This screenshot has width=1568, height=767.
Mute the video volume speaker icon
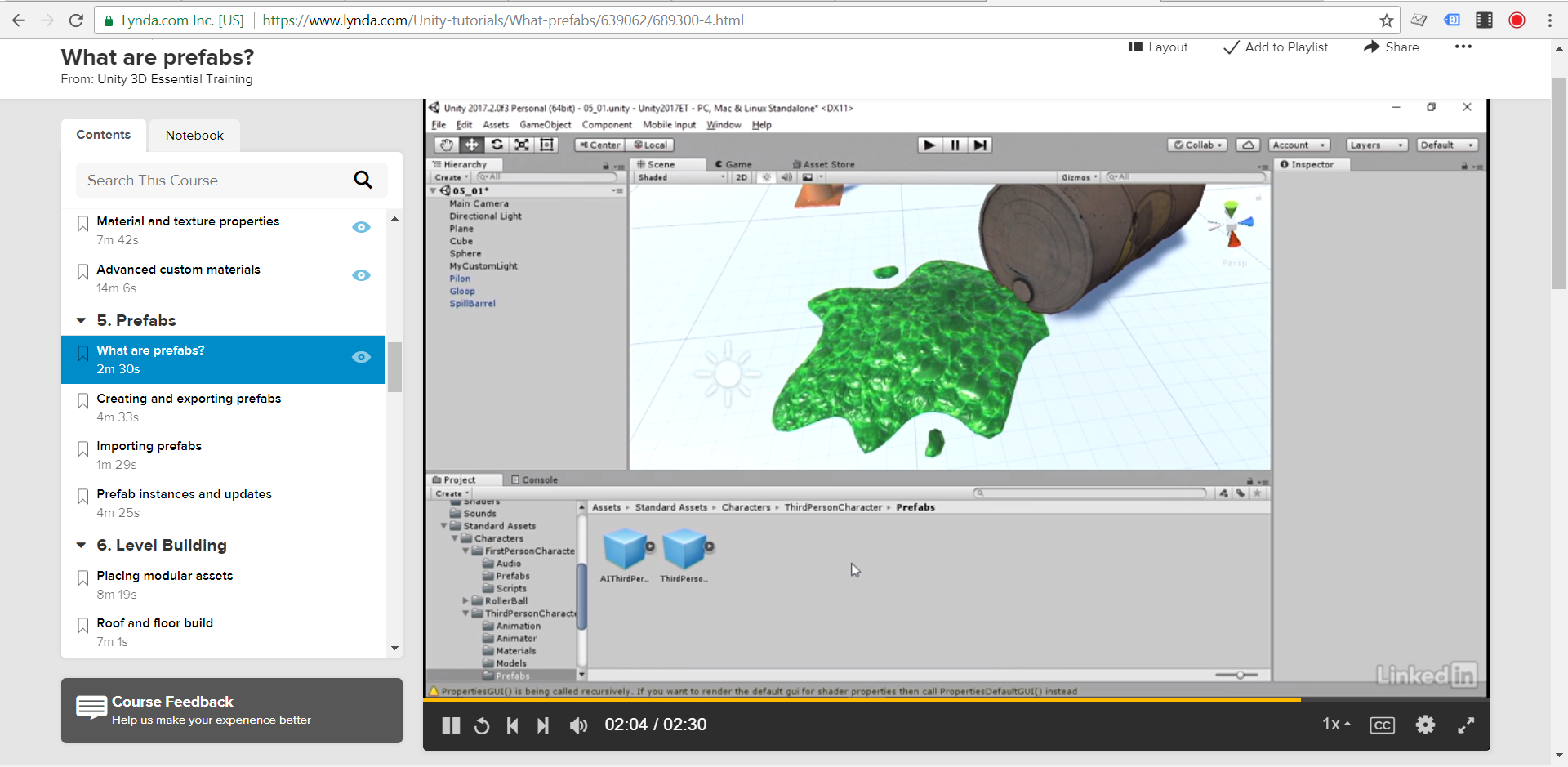tap(578, 725)
